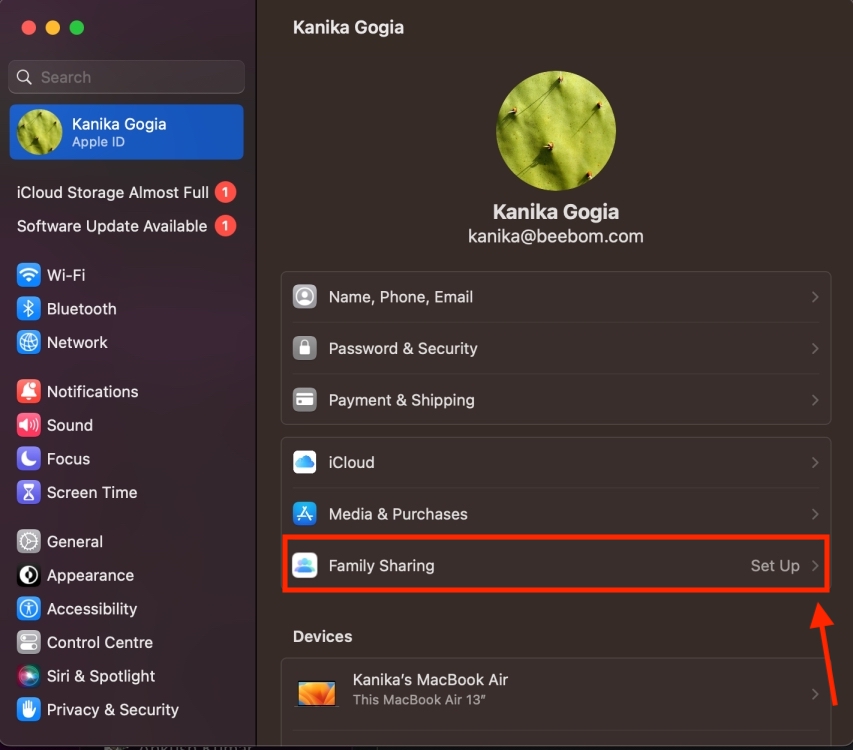Expand Password & Security chevron
This screenshot has width=853, height=750.
(815, 348)
